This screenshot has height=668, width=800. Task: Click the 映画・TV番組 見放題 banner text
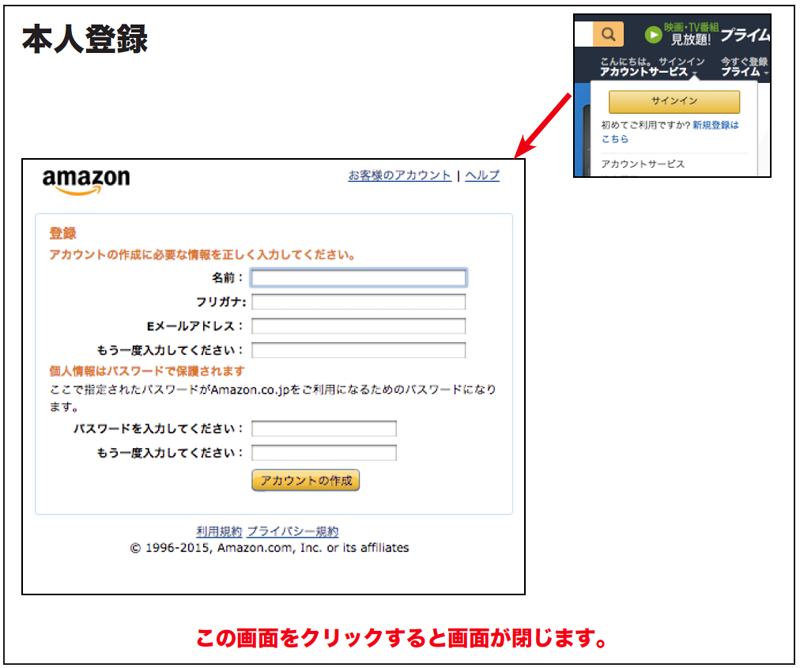coord(691,34)
